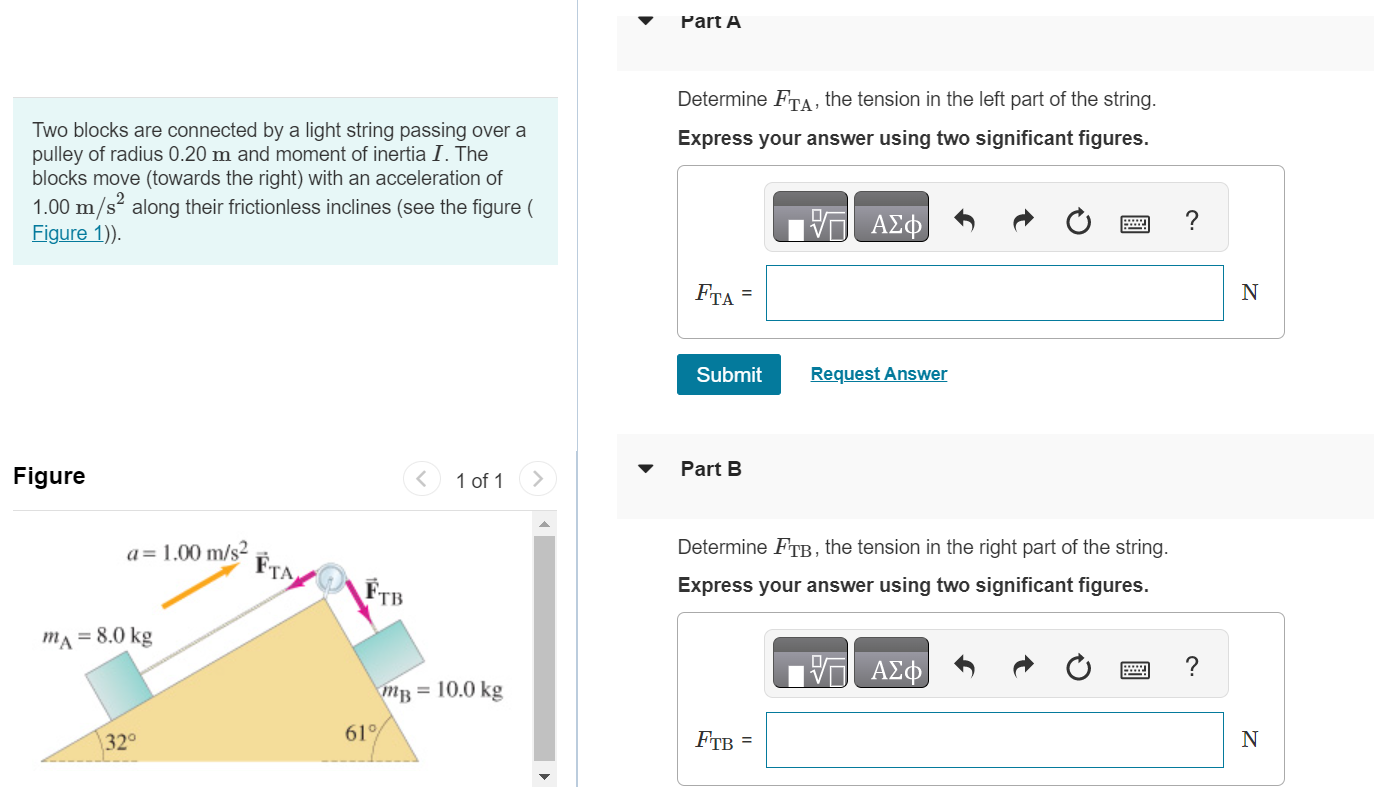Click the figure scrollbar down arrow
The width and height of the screenshot is (1374, 787).
click(543, 774)
